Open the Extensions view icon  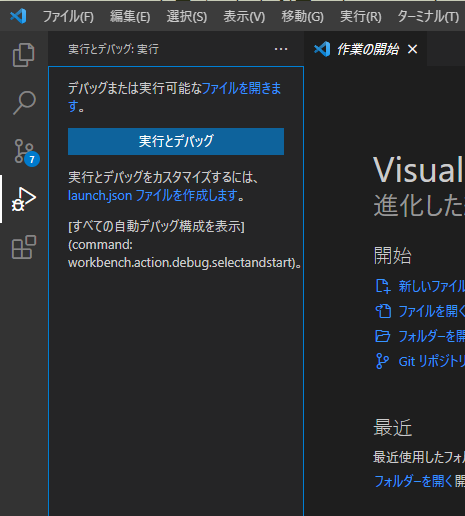coord(24,247)
